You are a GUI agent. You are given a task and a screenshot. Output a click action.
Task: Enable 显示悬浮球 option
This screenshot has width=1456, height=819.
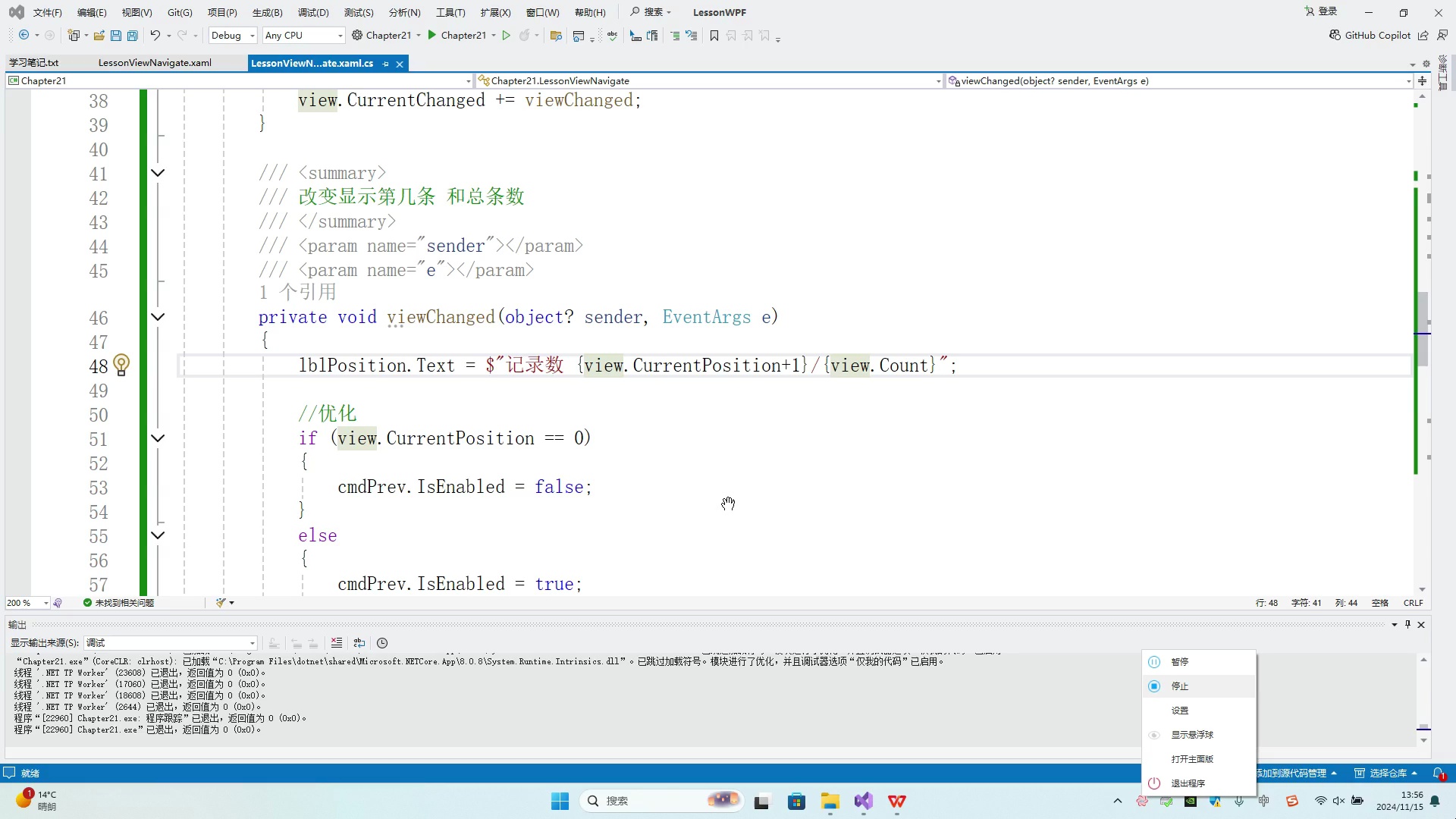[x=1191, y=734]
